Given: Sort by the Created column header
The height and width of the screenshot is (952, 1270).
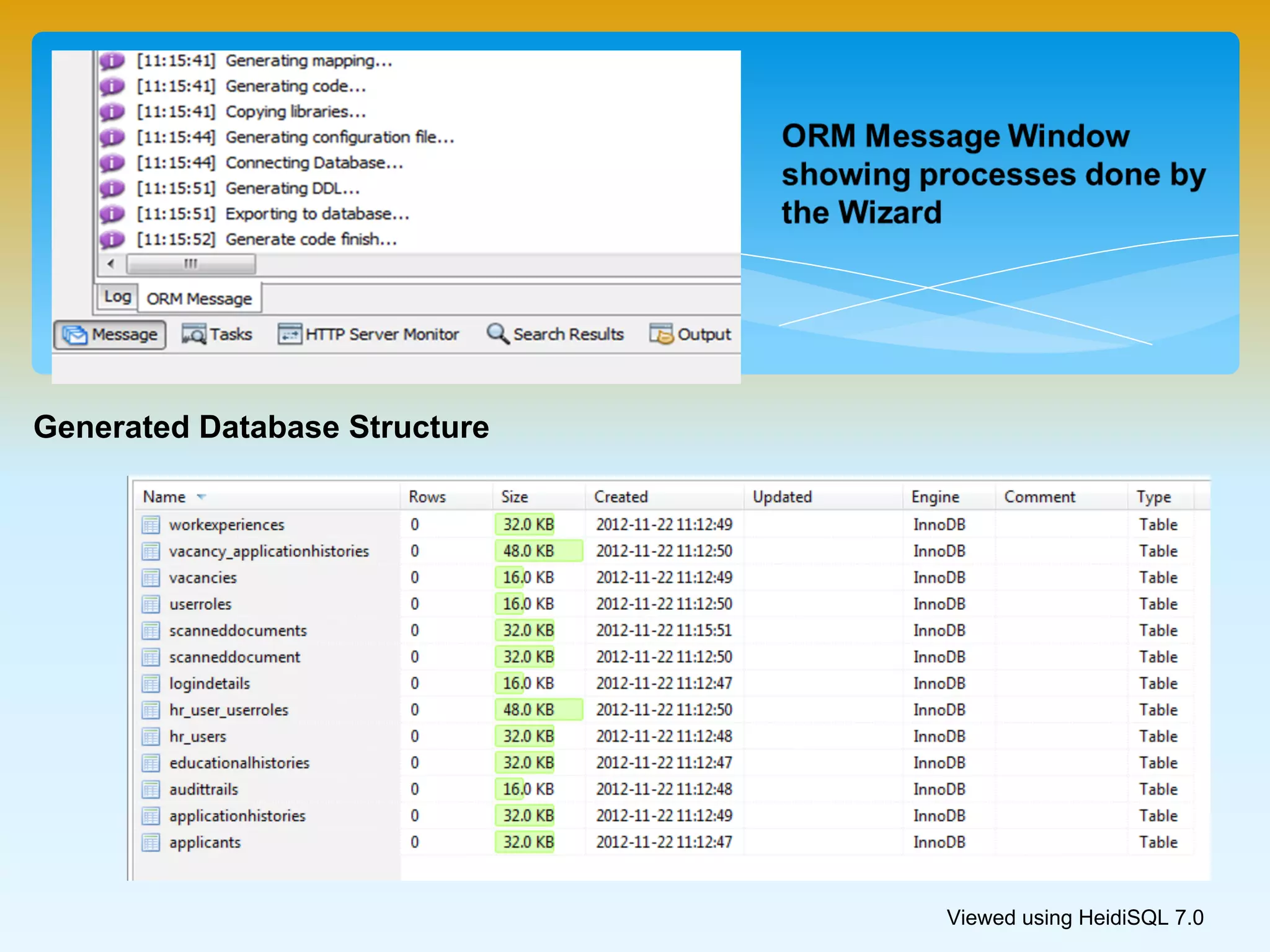Looking at the screenshot, I should pyautogui.click(x=664, y=497).
